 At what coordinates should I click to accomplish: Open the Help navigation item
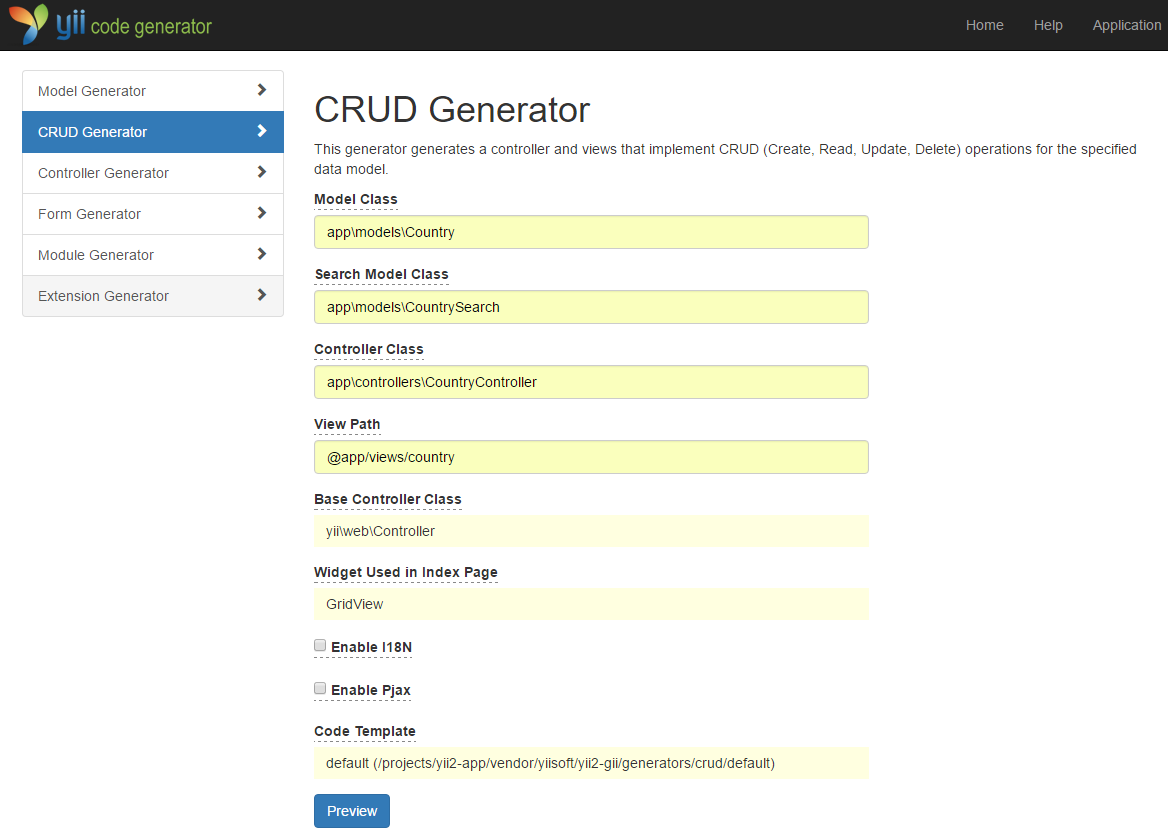click(1048, 25)
